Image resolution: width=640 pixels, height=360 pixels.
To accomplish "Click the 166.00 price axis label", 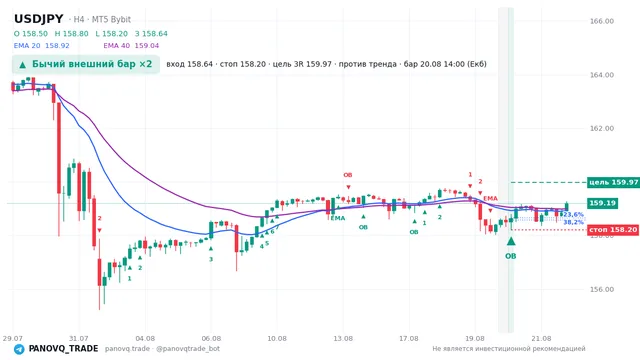I will [x=602, y=21].
